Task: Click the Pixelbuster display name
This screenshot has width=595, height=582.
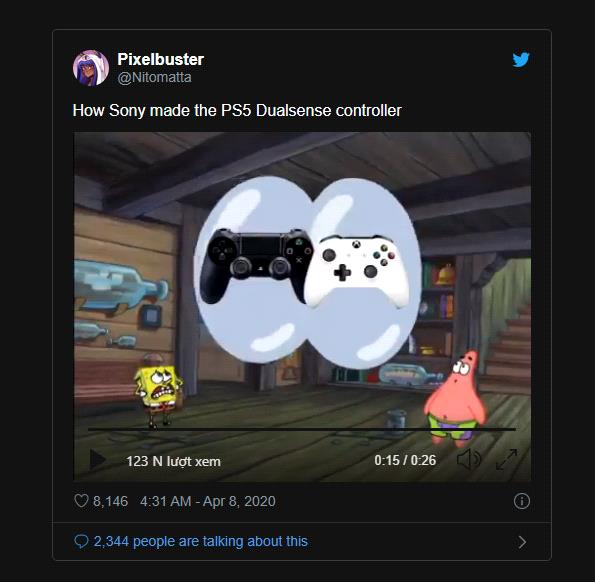Action: tap(161, 59)
